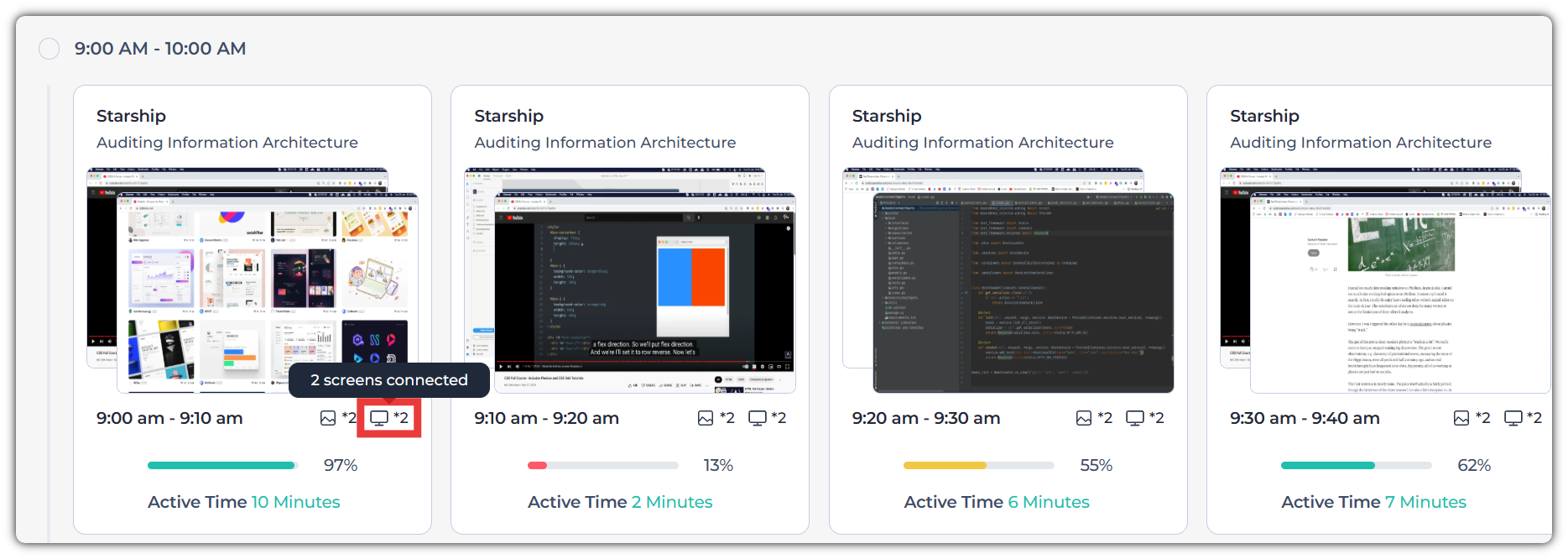Click Active Time 10 Minutes text

tap(244, 502)
